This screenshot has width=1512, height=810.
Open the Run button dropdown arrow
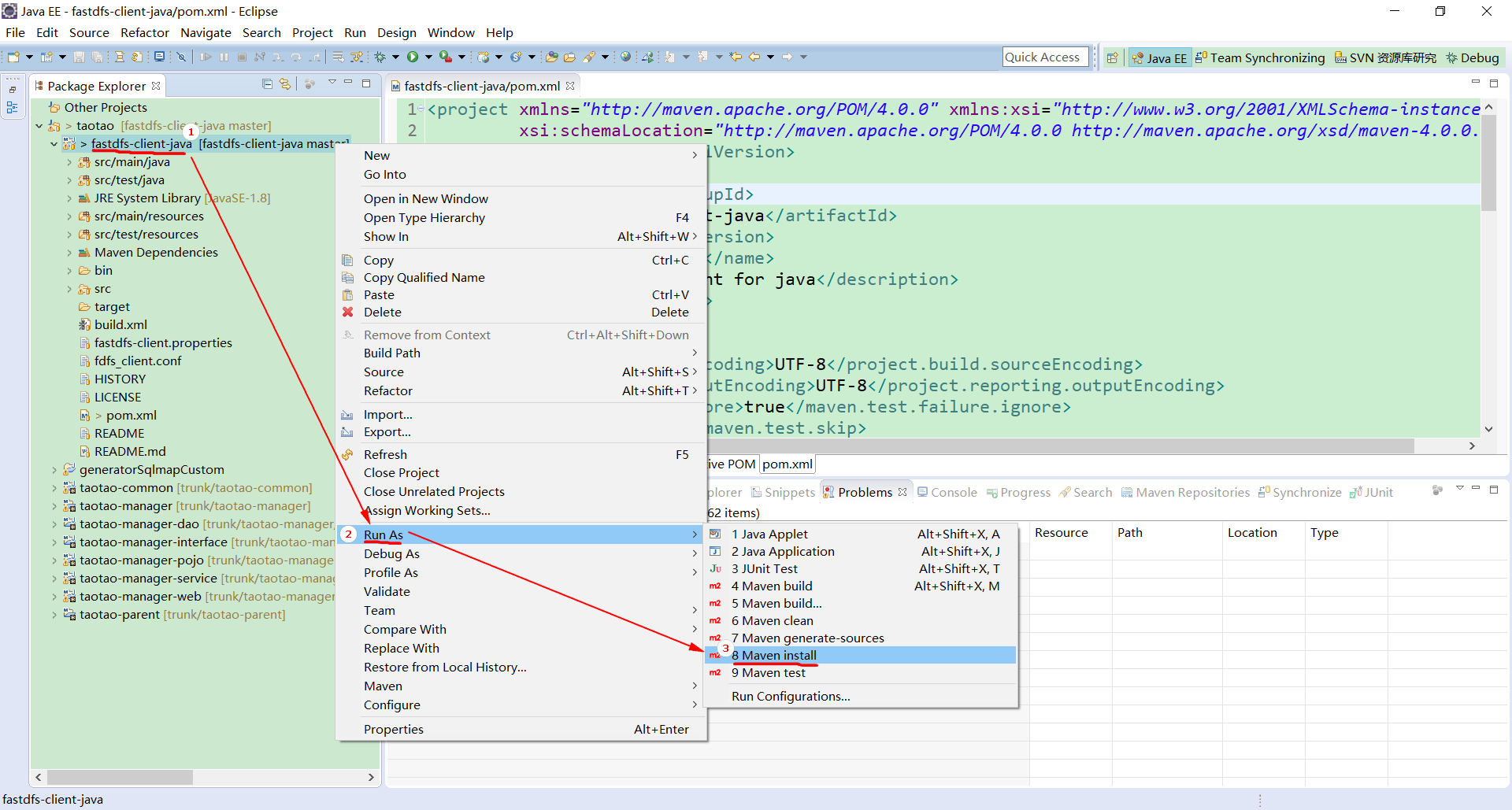click(x=428, y=57)
